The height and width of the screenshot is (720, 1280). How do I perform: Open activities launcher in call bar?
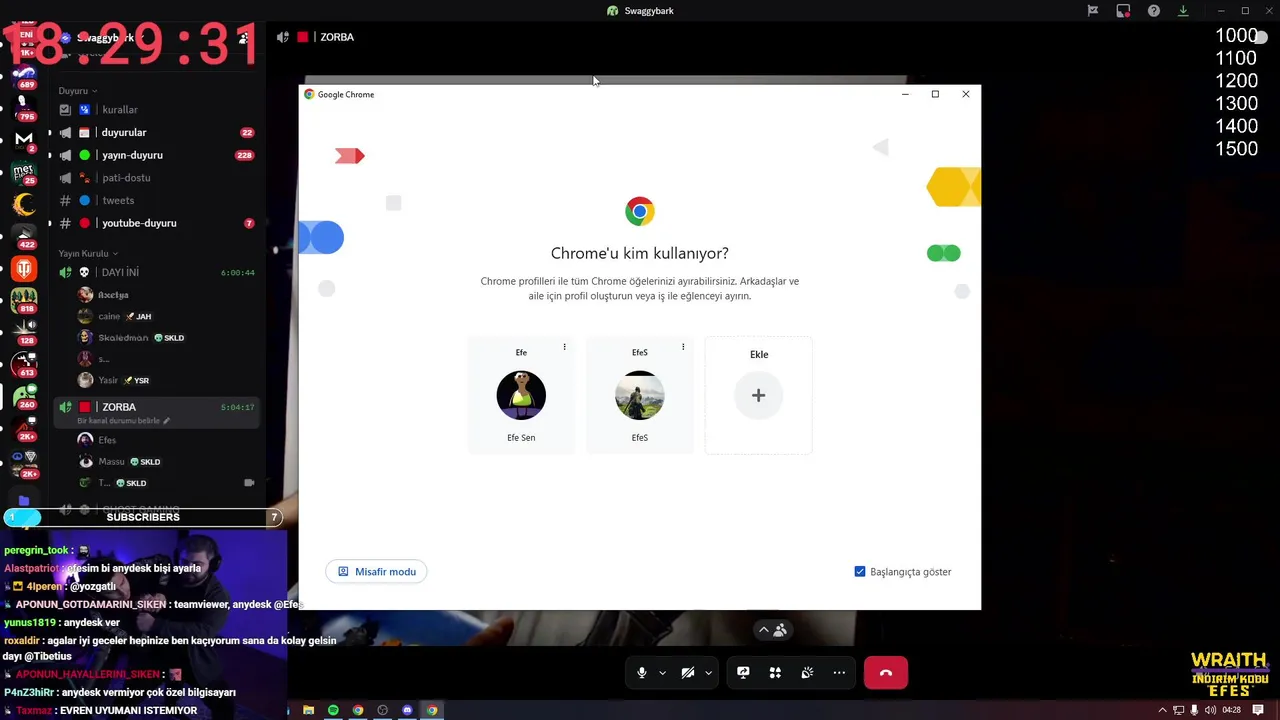[775, 673]
